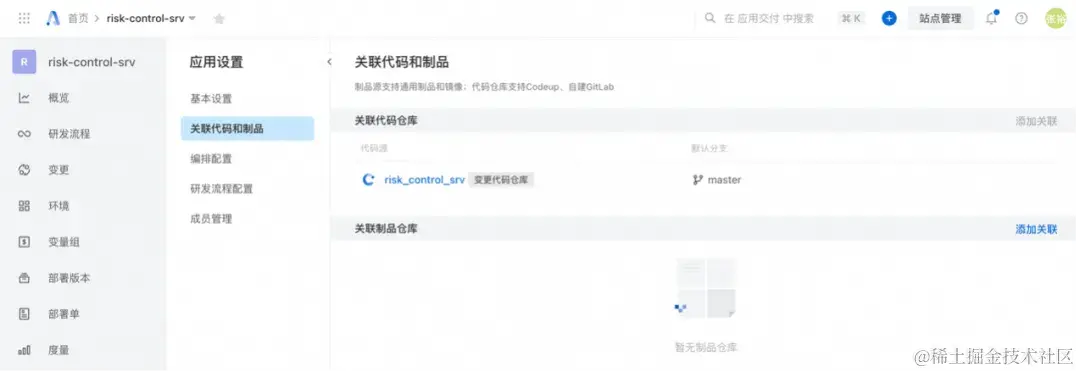Click the branch icon beside master
This screenshot has height=373, width=1080.
click(698, 180)
